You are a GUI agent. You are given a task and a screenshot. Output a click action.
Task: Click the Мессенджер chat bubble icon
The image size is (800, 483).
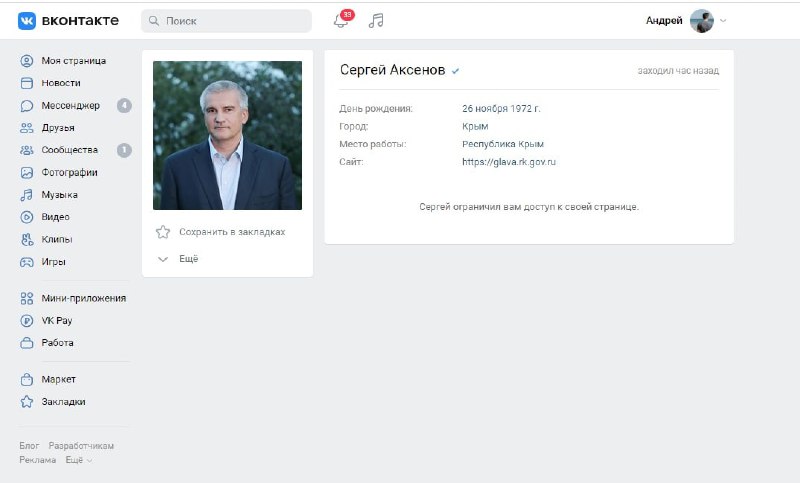27,106
